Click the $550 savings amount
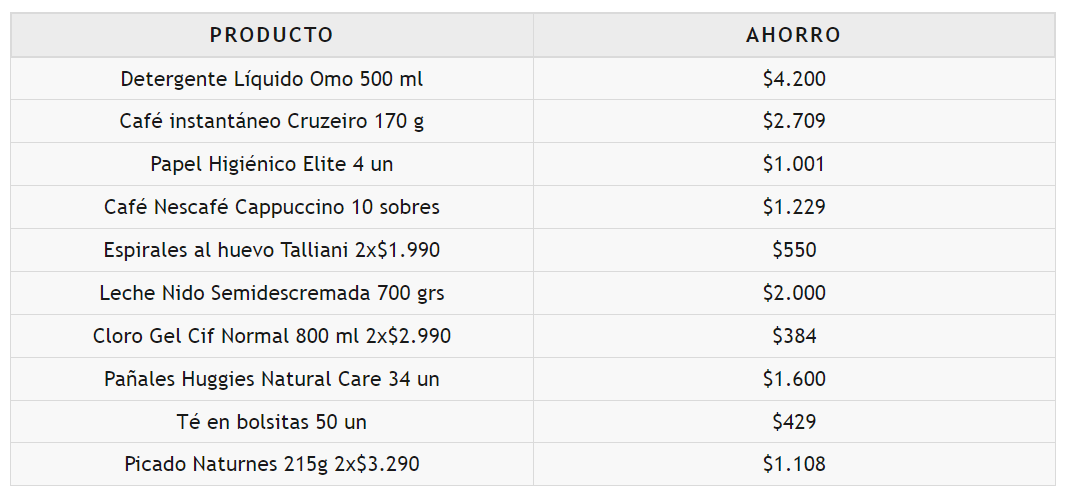 pos(794,251)
